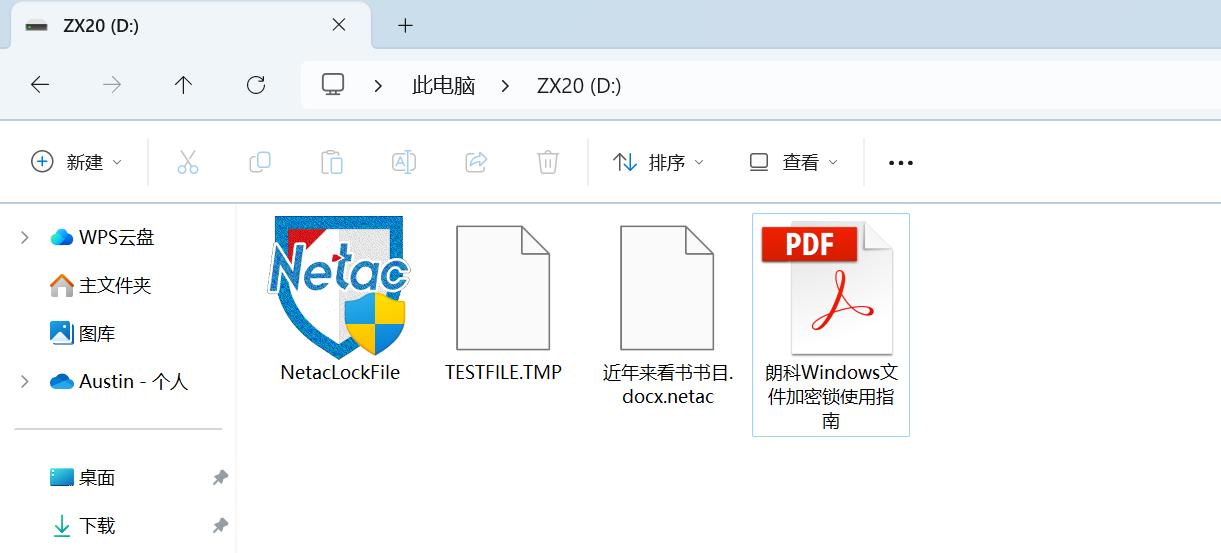Viewport: 1221px width, 553px height.
Task: Expand the WPS云盘 tree node
Action: pos(25,237)
